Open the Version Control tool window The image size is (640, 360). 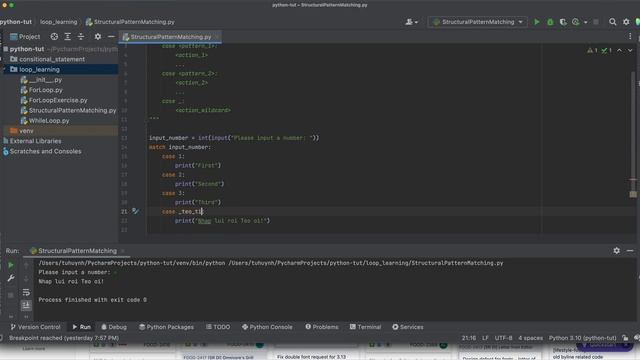point(35,327)
